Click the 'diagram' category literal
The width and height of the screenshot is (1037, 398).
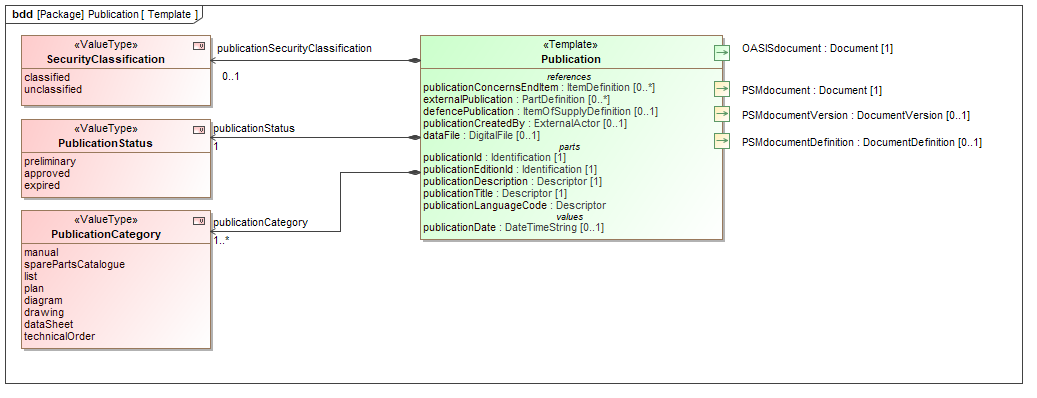point(43,300)
